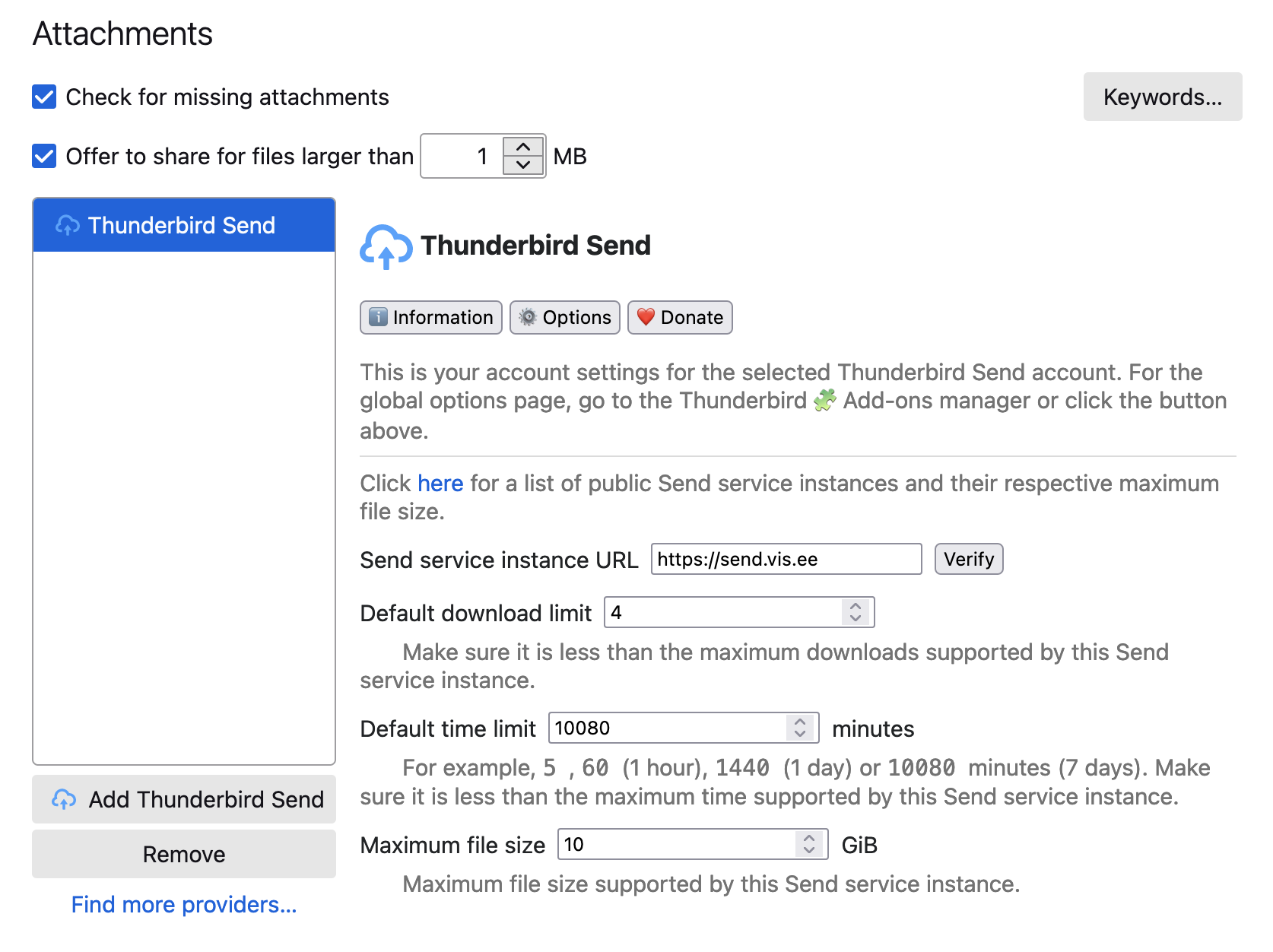
Task: Decrement the maximum file size
Action: [x=809, y=850]
